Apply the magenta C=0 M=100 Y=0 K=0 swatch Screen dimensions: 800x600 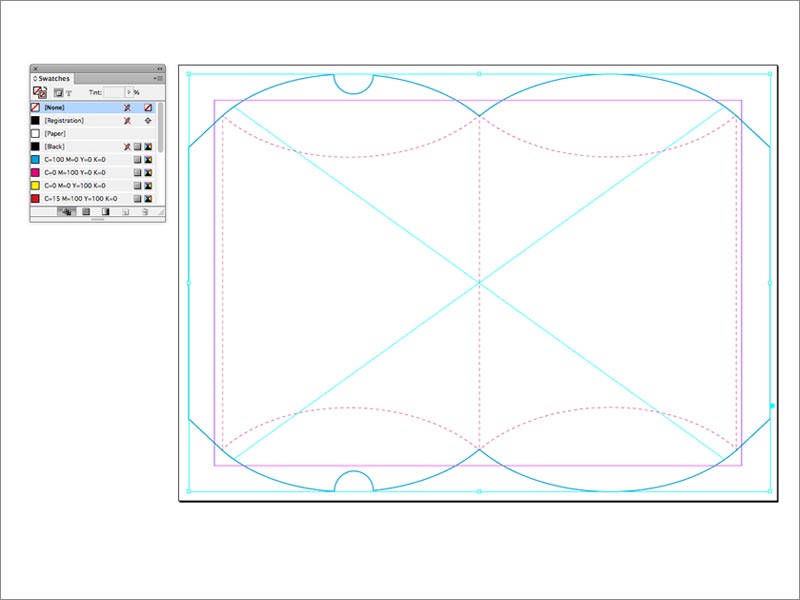pos(80,172)
